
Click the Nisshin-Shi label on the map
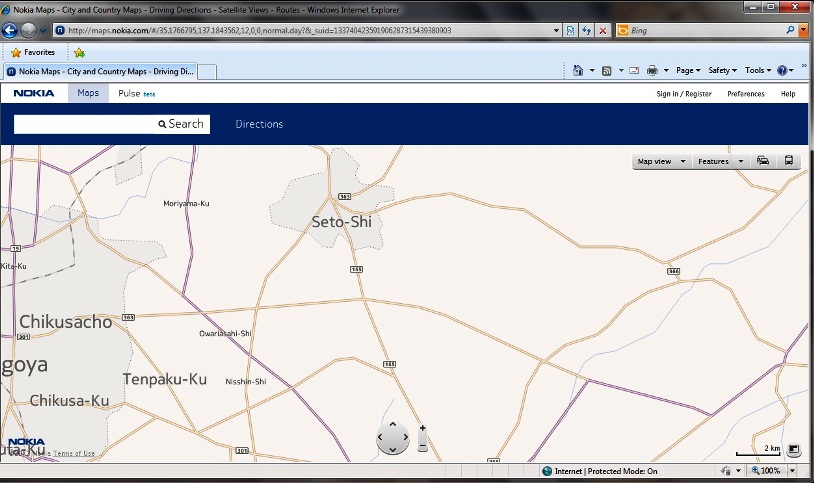pyautogui.click(x=246, y=382)
